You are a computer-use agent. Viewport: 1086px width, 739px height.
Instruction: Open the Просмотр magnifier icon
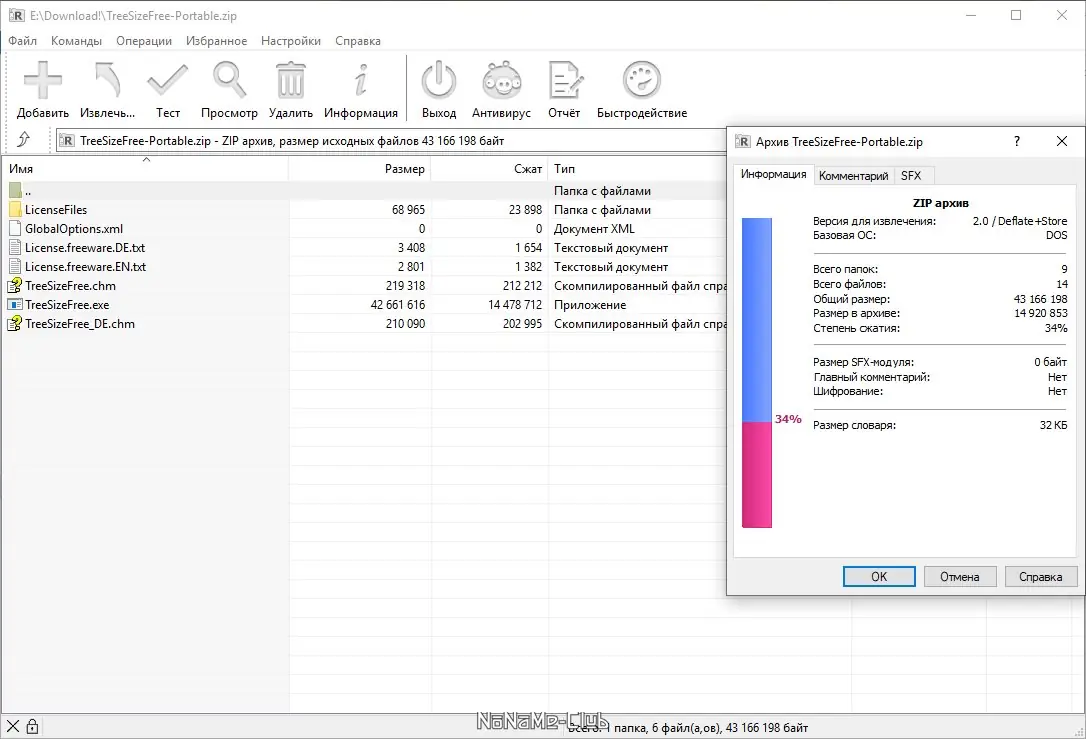coord(229,80)
